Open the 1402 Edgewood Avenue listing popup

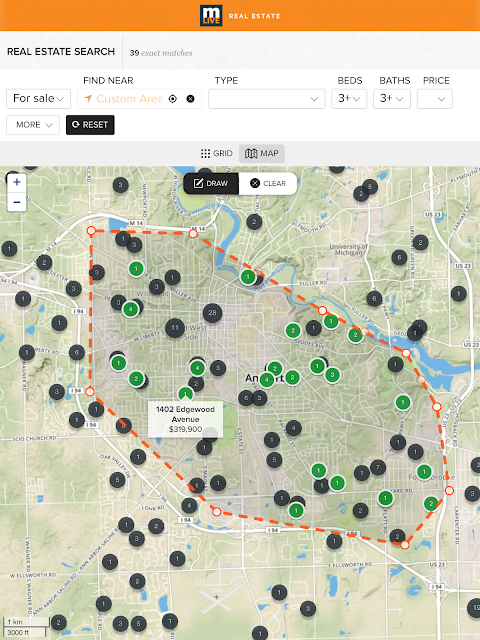point(185,419)
